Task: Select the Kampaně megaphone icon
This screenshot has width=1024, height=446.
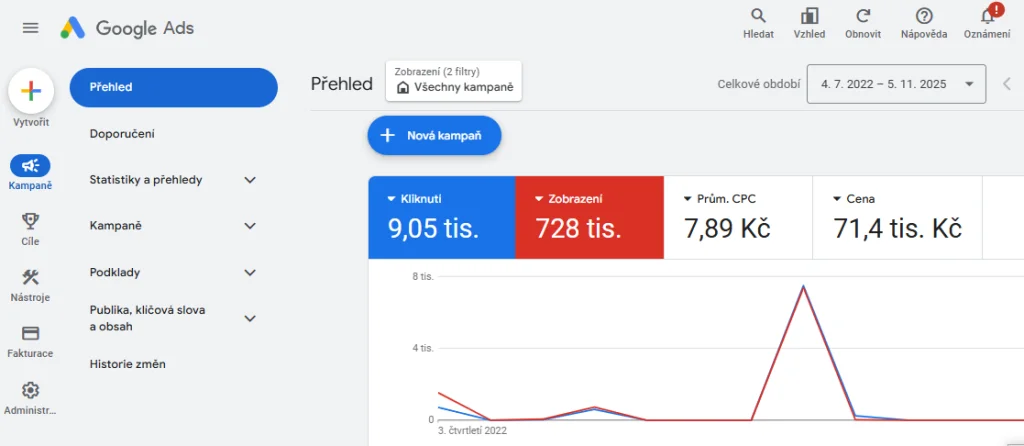Action: click(x=30, y=166)
